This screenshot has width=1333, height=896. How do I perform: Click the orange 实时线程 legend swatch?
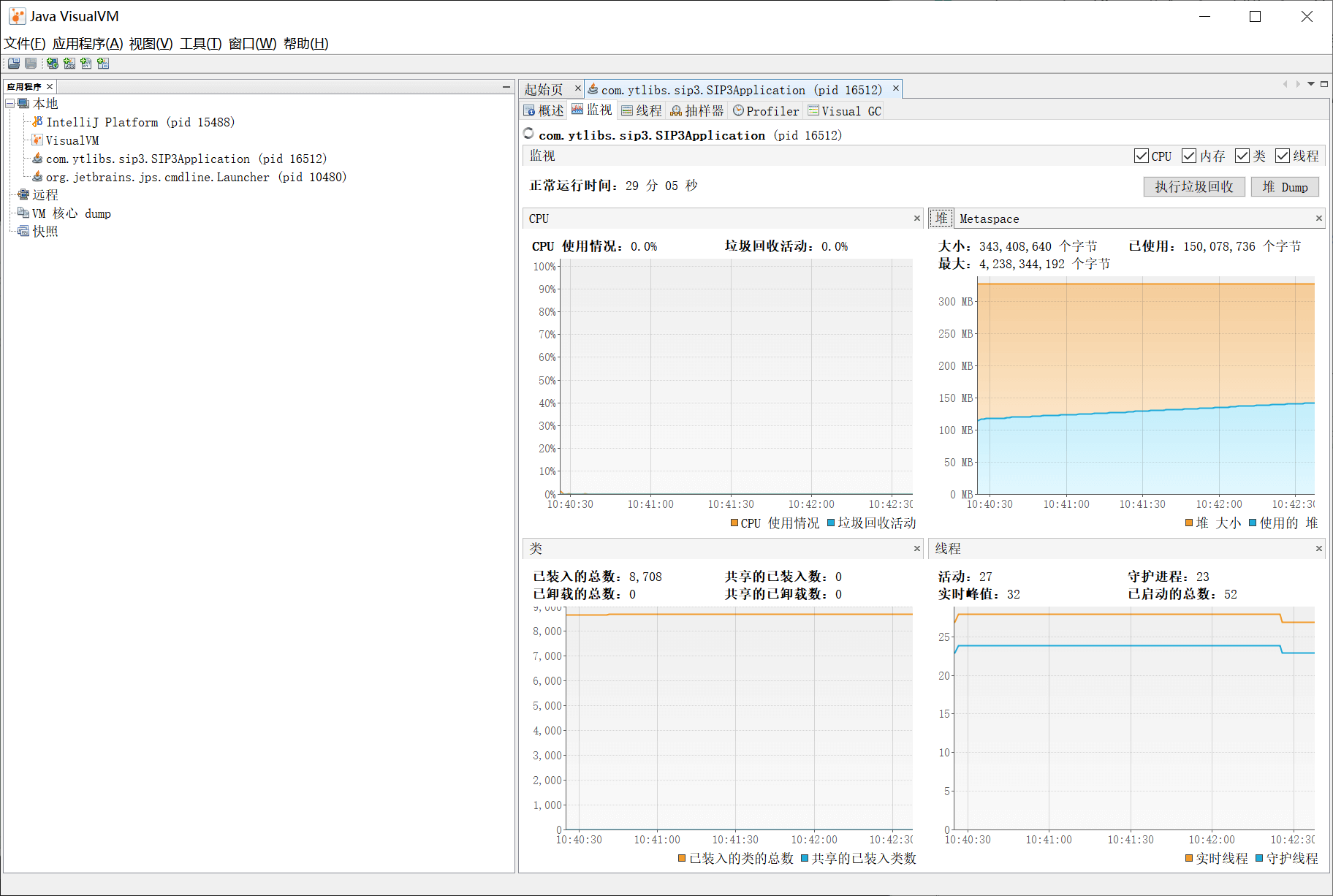pos(1189,858)
